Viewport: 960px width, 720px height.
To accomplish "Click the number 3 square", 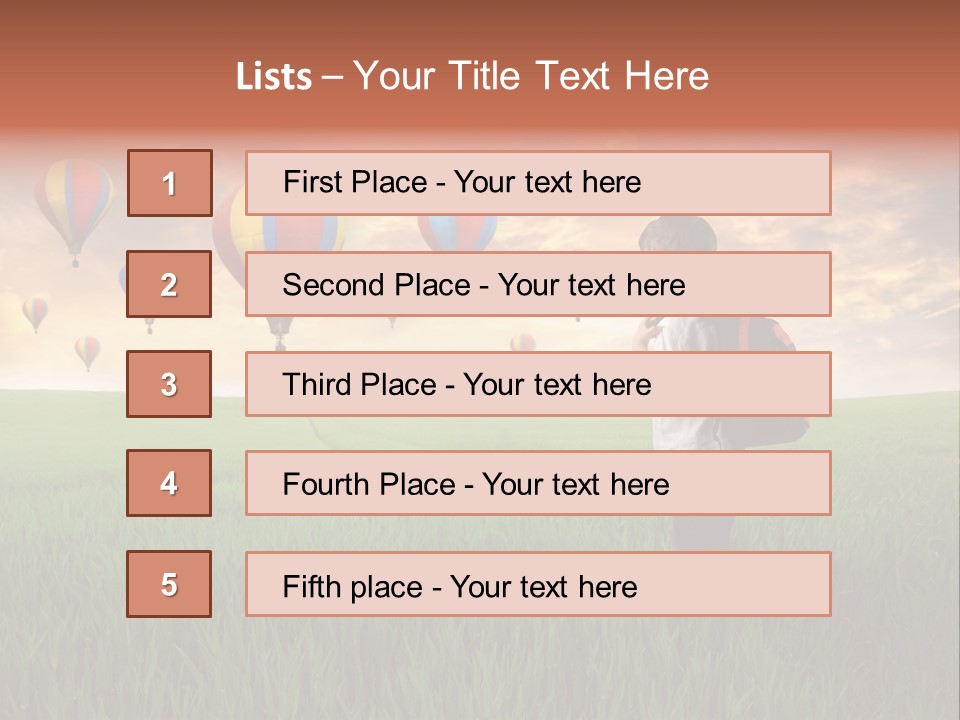I will [169, 384].
